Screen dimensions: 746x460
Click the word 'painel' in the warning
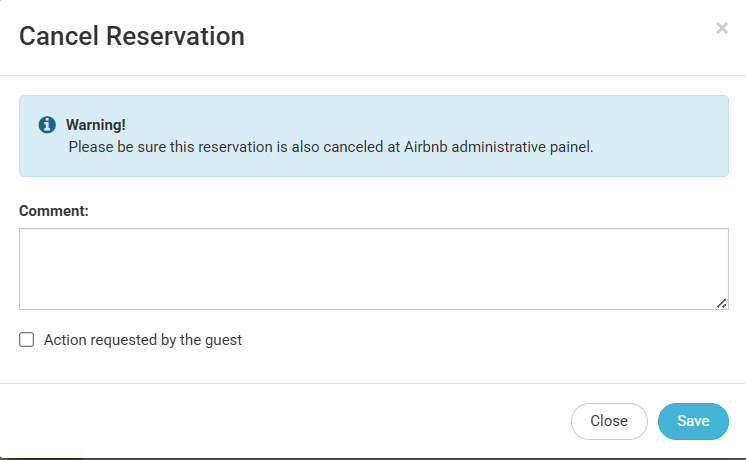[571, 147]
